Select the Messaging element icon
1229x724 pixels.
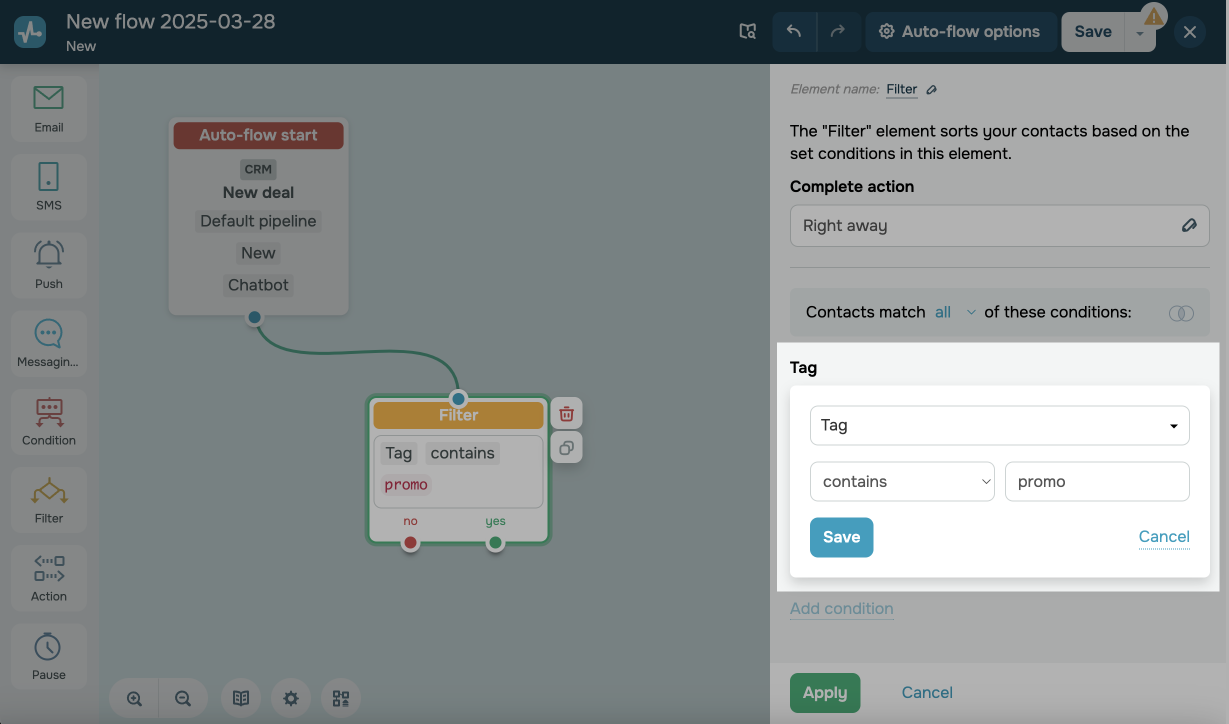point(48,332)
